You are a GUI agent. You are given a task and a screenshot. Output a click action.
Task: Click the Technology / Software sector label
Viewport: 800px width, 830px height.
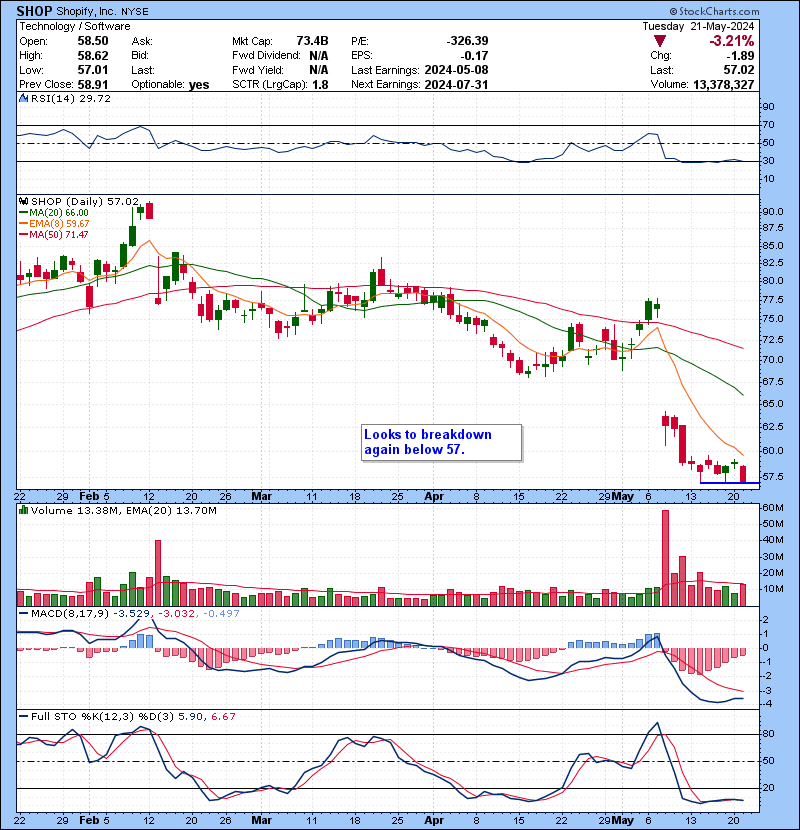[x=75, y=26]
